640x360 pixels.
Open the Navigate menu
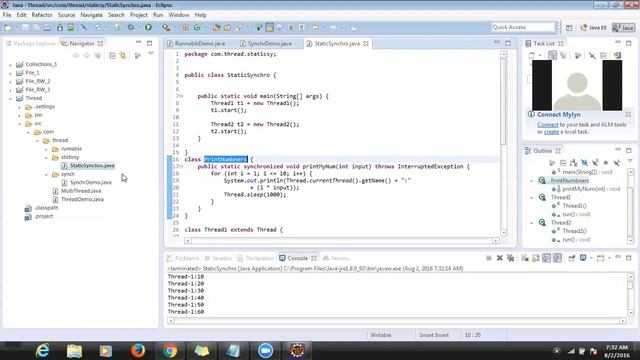(x=91, y=15)
